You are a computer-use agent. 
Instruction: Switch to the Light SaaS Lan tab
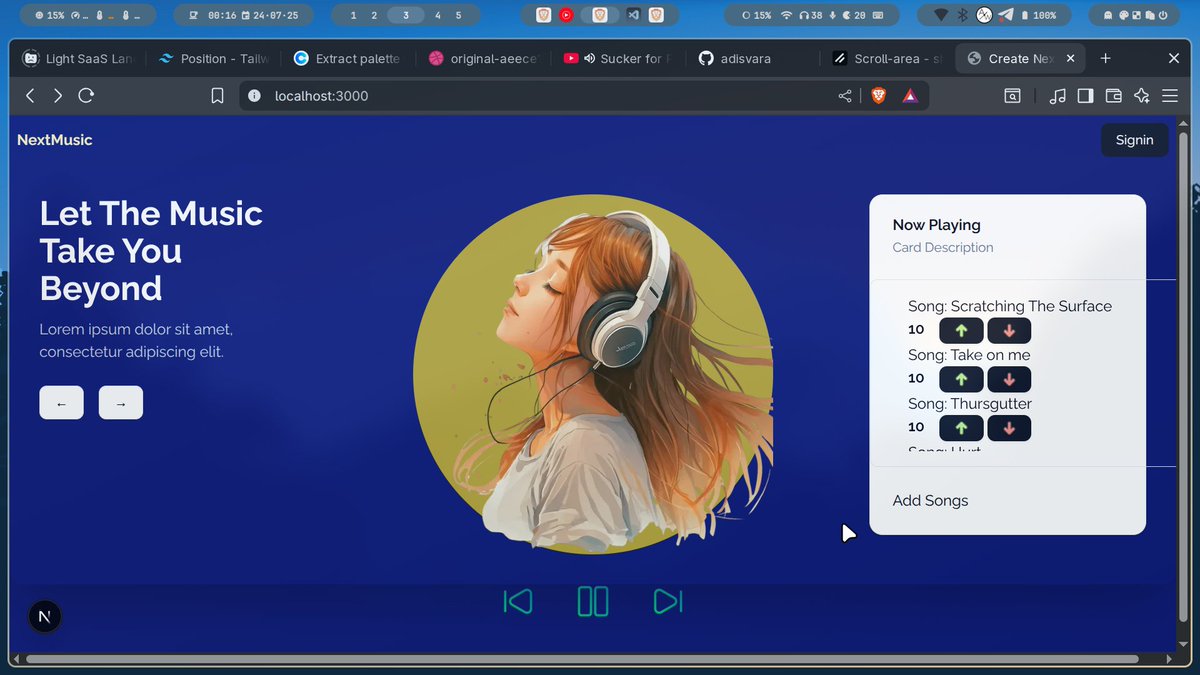(78, 59)
